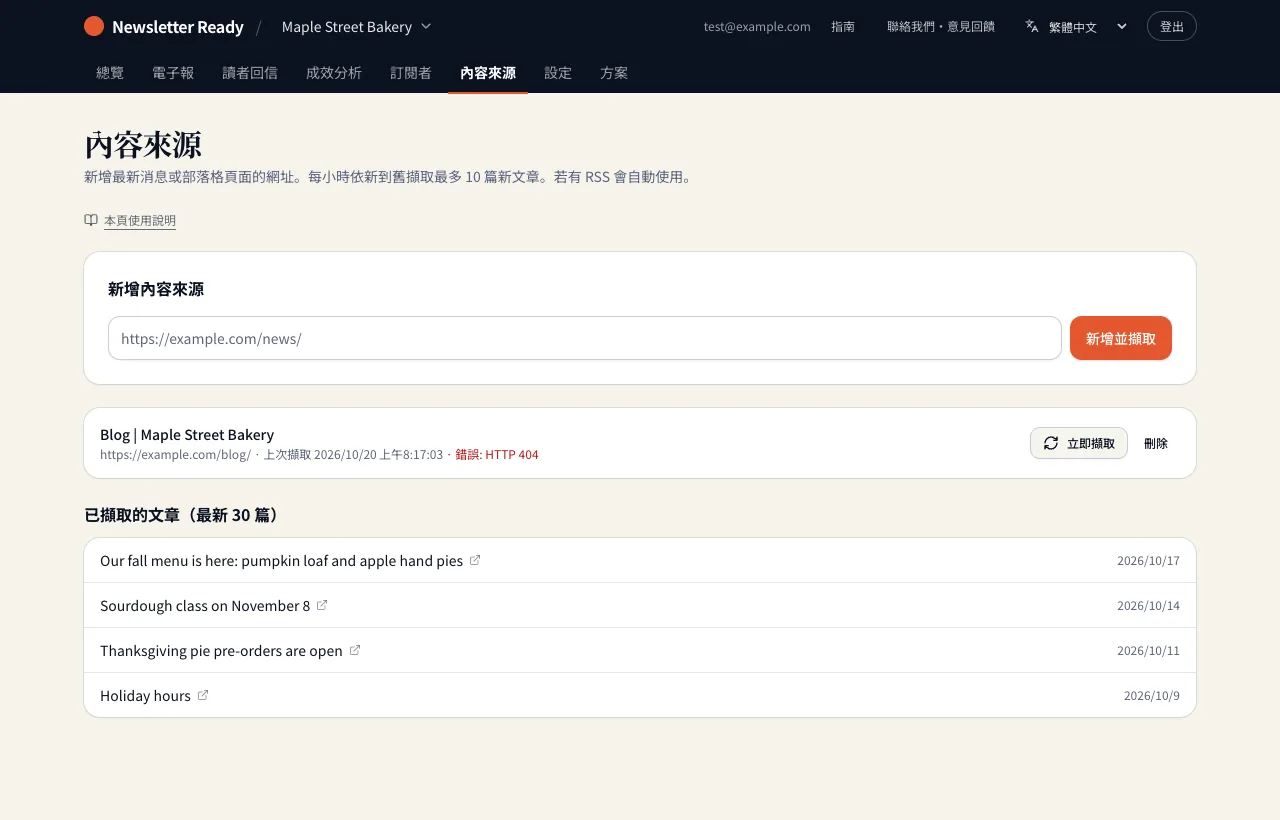Open the 本頁使用說明 link
Screen dimensions: 1280x820
(140, 220)
